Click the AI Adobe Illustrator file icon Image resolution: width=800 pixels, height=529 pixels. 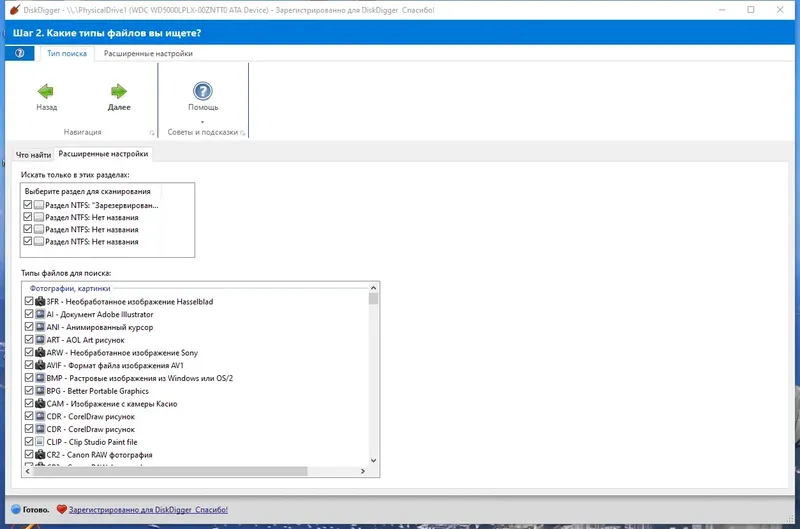pyautogui.click(x=40, y=314)
